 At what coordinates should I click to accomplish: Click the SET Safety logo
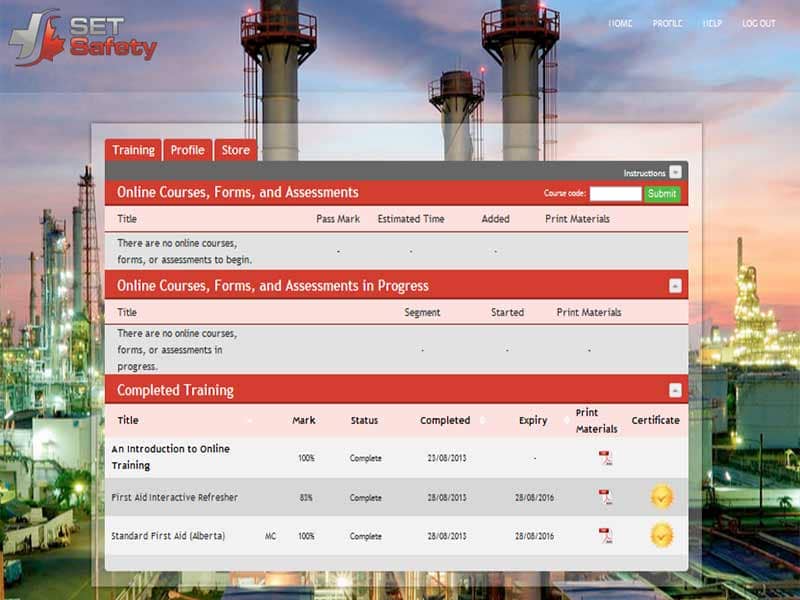coord(83,38)
